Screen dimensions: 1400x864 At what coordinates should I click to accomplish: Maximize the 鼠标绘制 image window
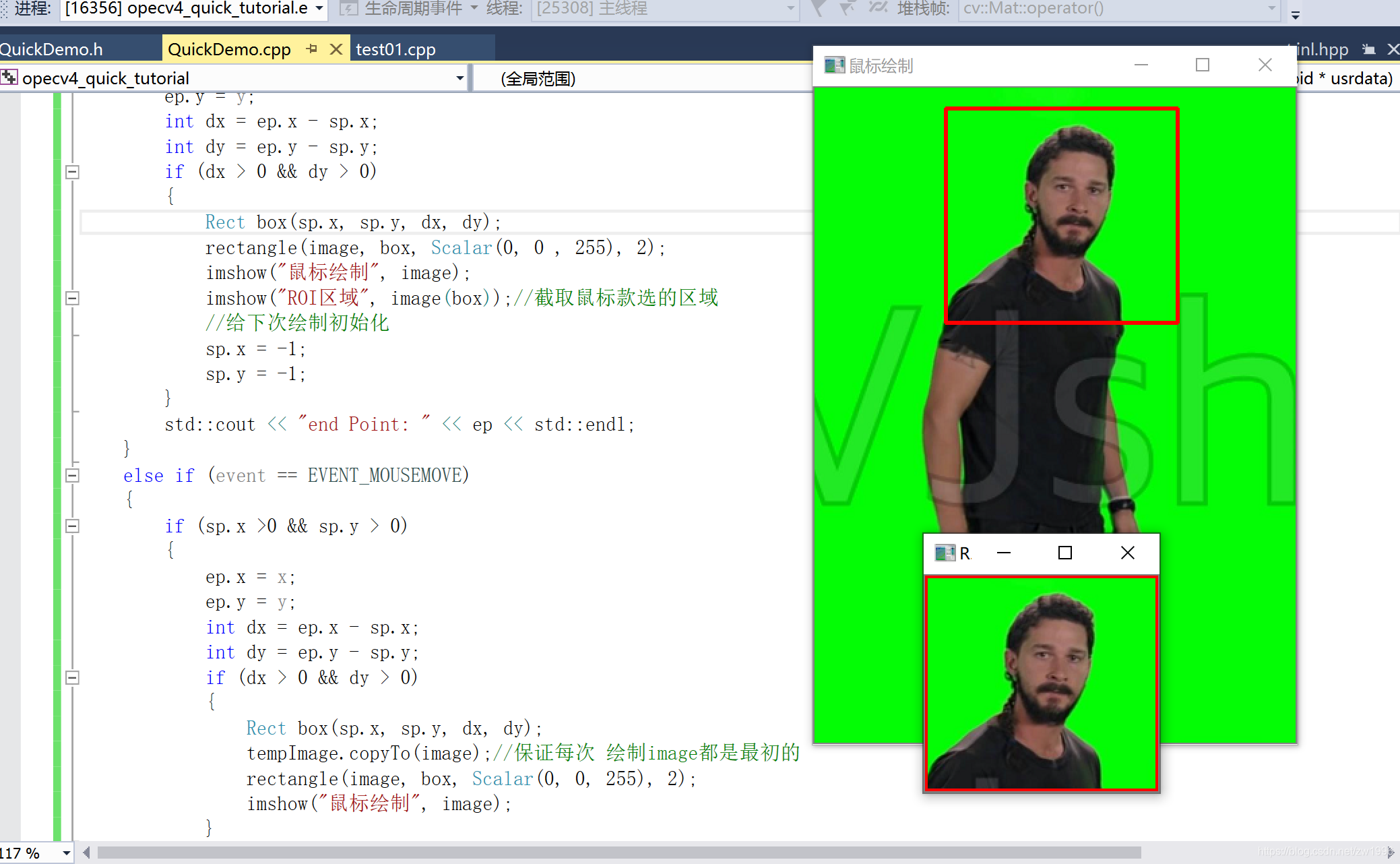coord(1203,65)
